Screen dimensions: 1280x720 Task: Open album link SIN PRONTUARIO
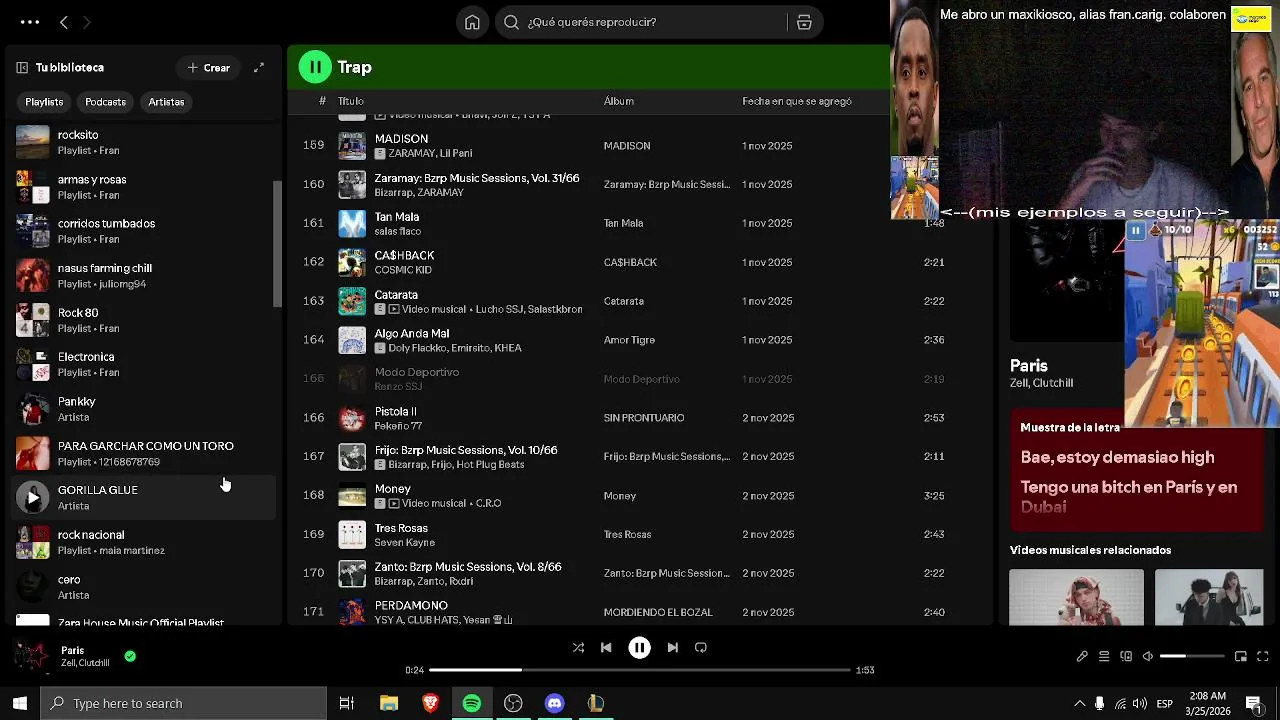(644, 418)
